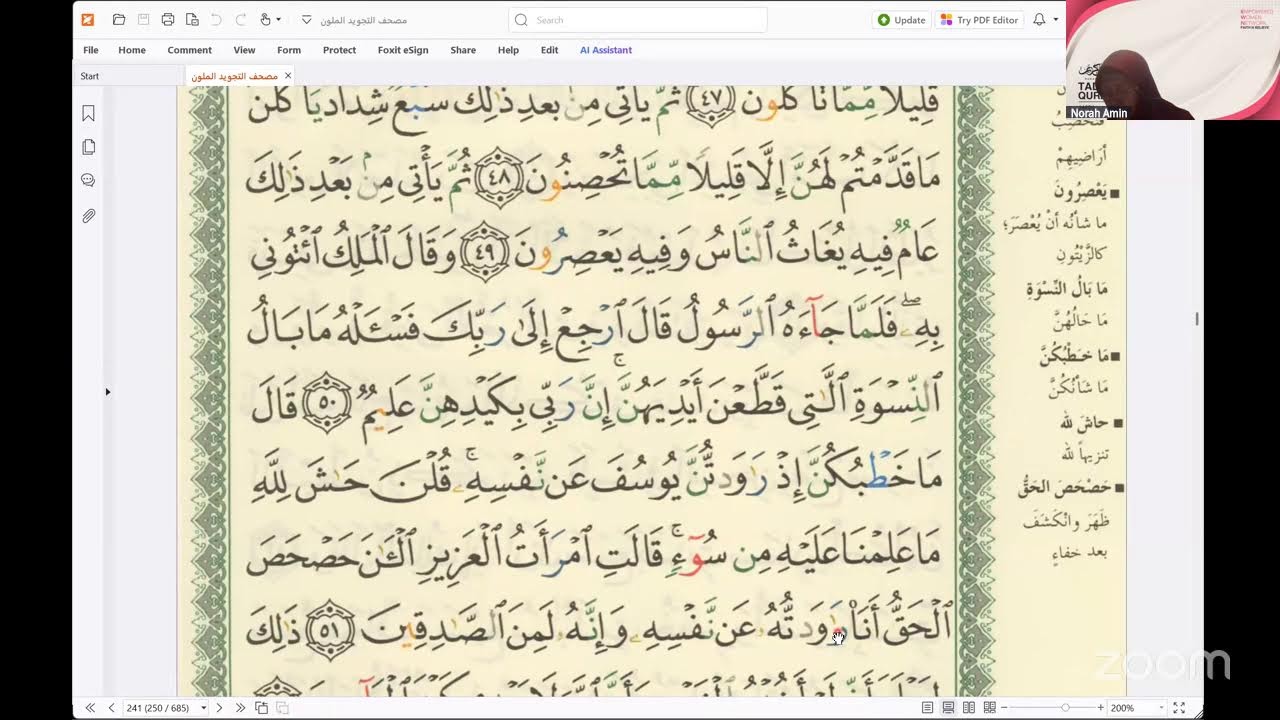Click verse marker number ٥١
The image size is (1280, 720).
point(330,629)
